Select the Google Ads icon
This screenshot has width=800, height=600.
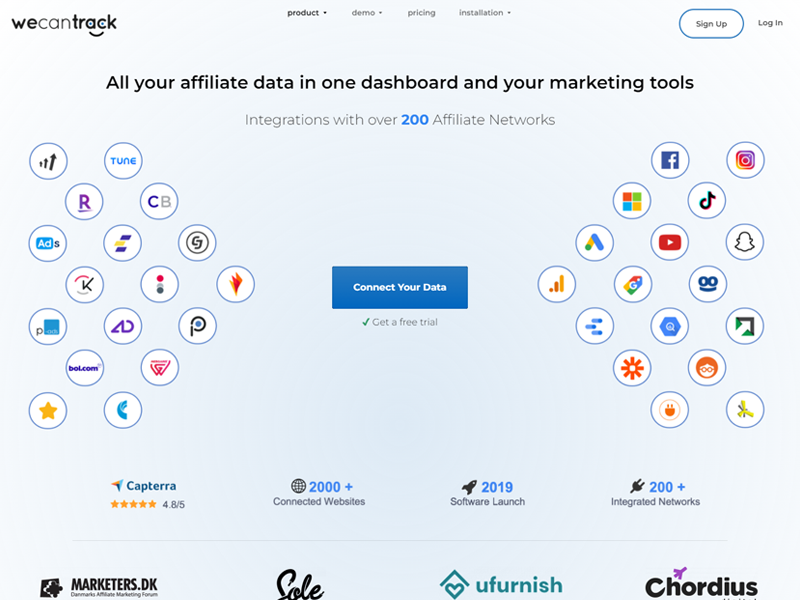[x=594, y=242]
